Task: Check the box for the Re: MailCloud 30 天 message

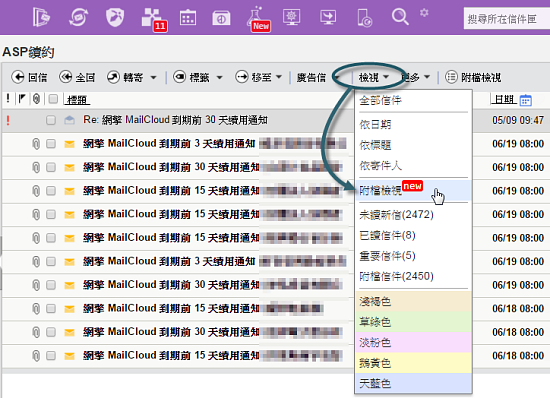Action: click(x=51, y=120)
